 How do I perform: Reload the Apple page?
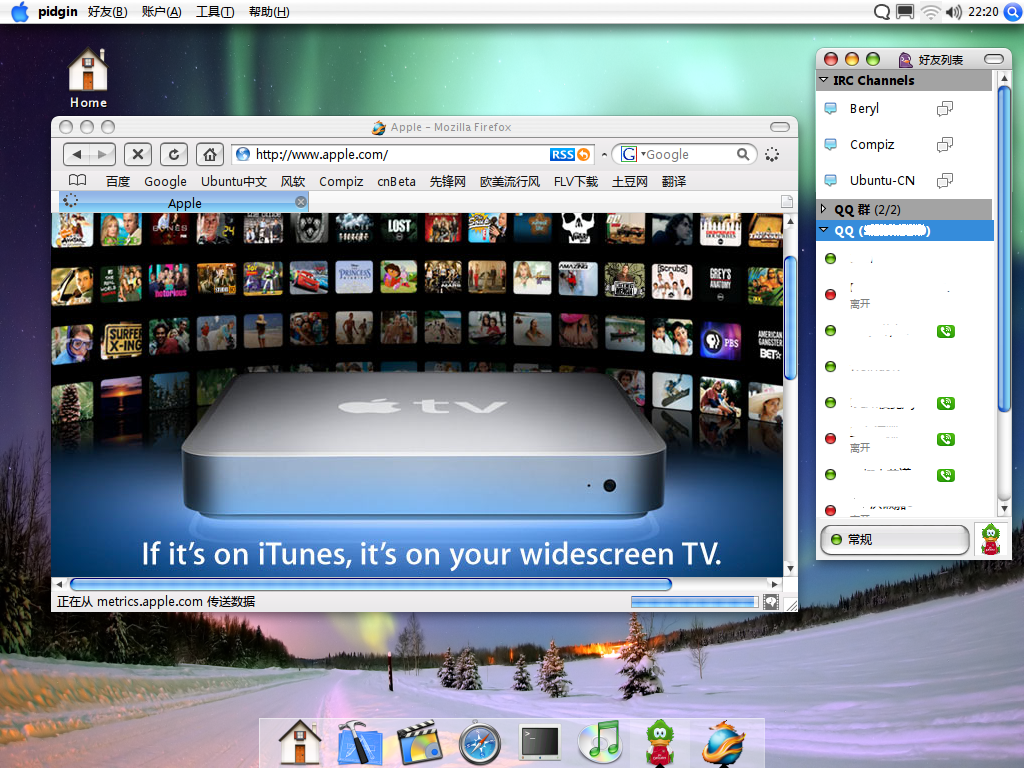pos(174,155)
